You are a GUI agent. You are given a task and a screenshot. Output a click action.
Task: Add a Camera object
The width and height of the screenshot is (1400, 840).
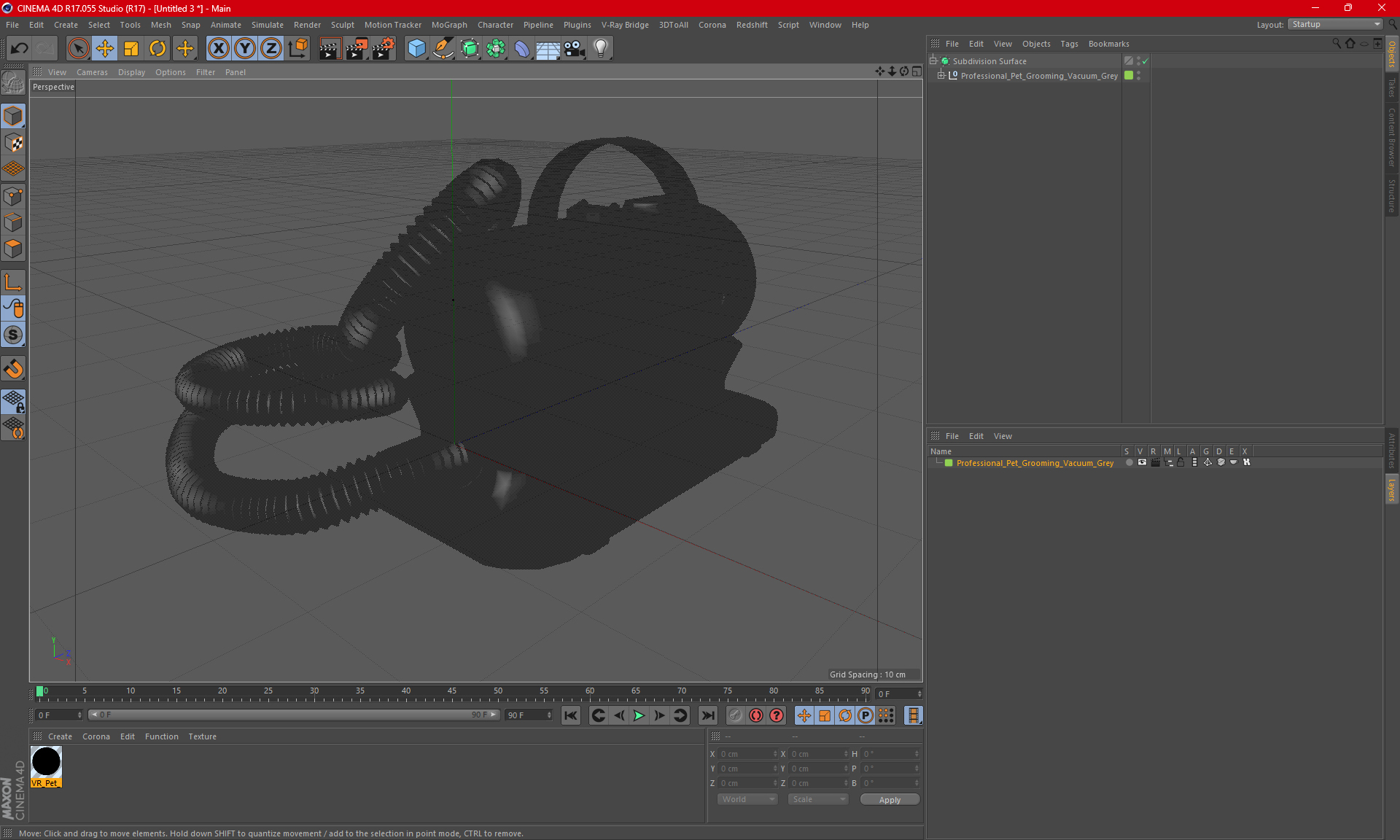coord(574,48)
